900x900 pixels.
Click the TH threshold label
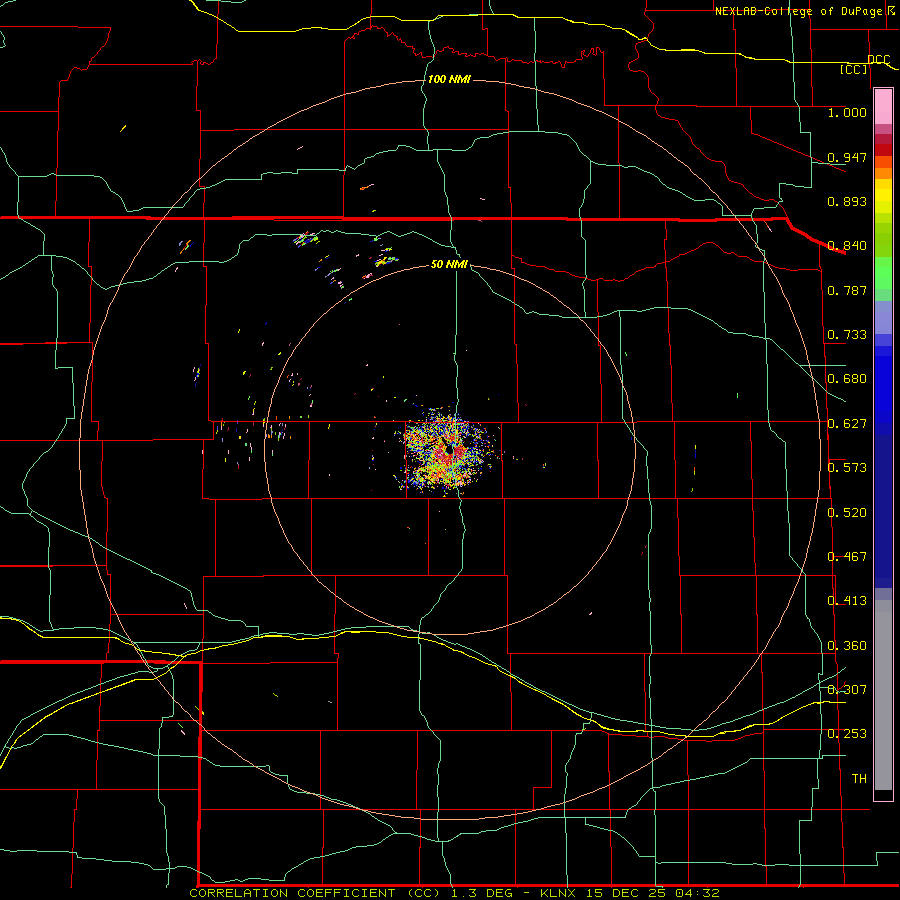859,779
